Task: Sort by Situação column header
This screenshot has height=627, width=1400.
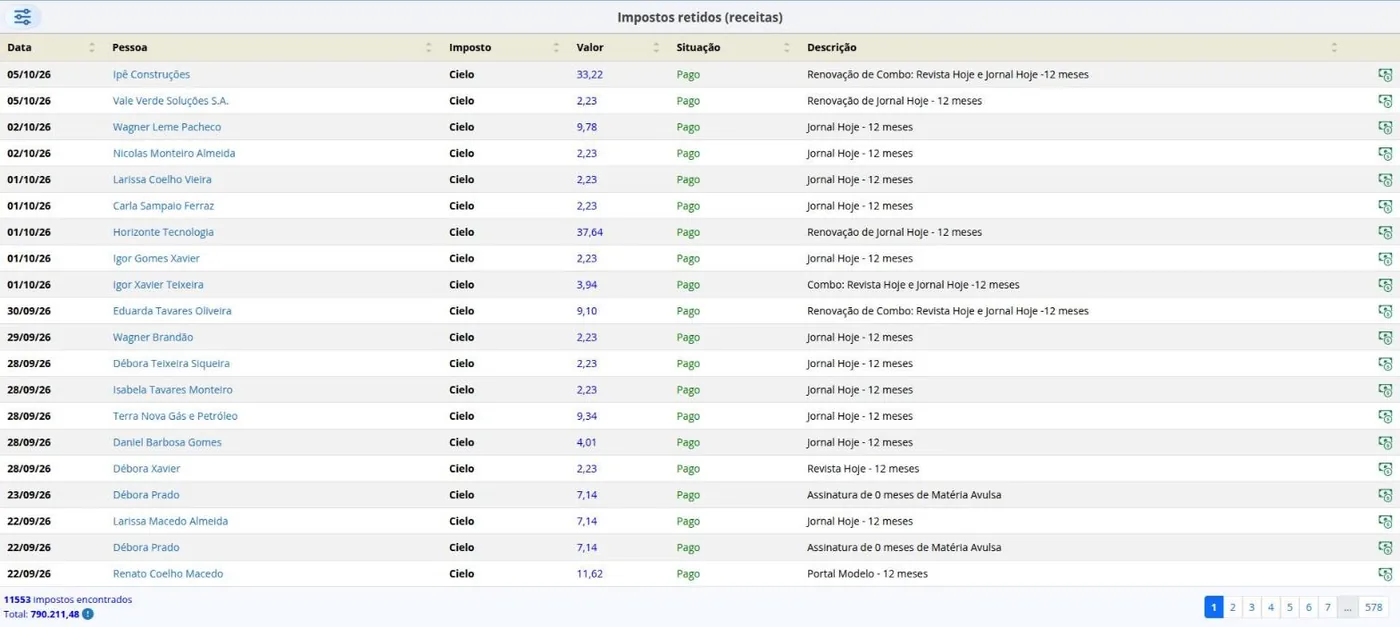Action: 698,47
